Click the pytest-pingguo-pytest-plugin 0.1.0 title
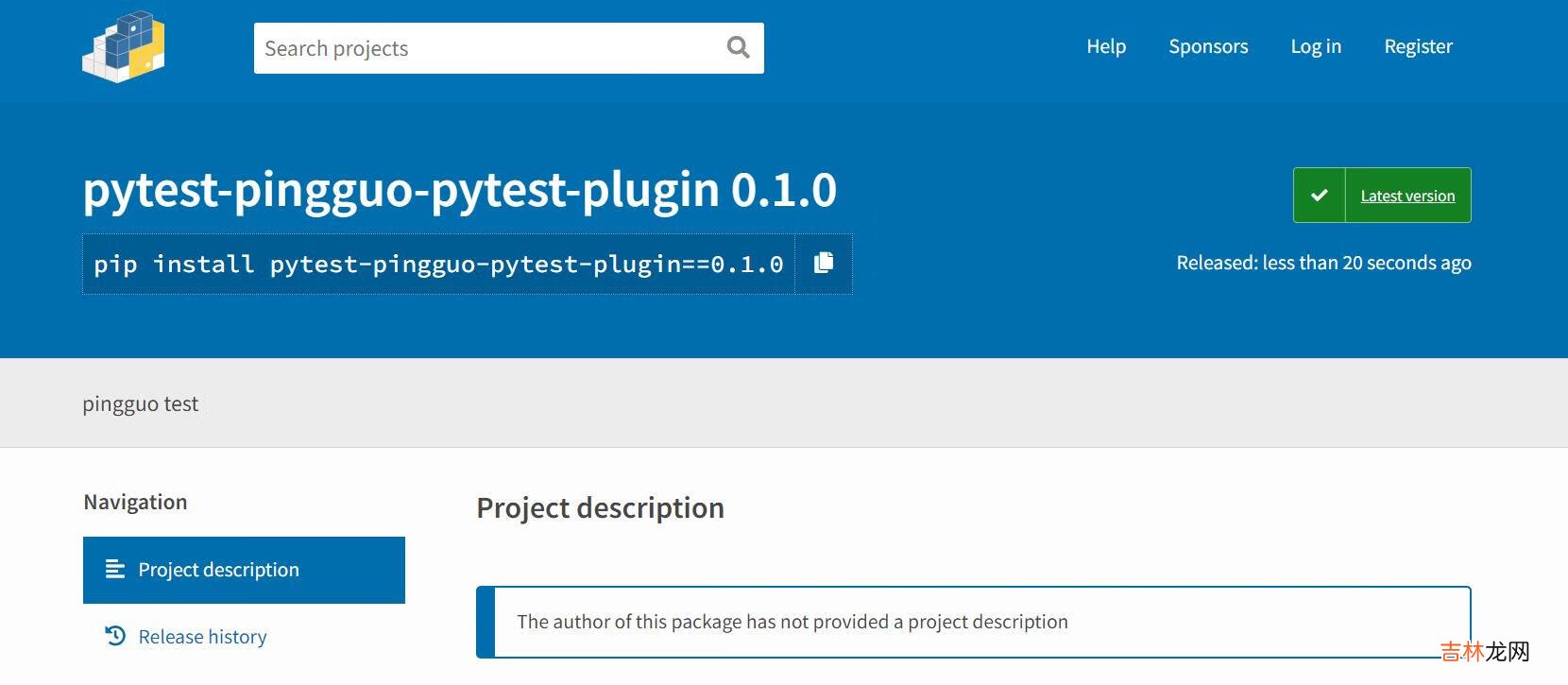 [459, 190]
